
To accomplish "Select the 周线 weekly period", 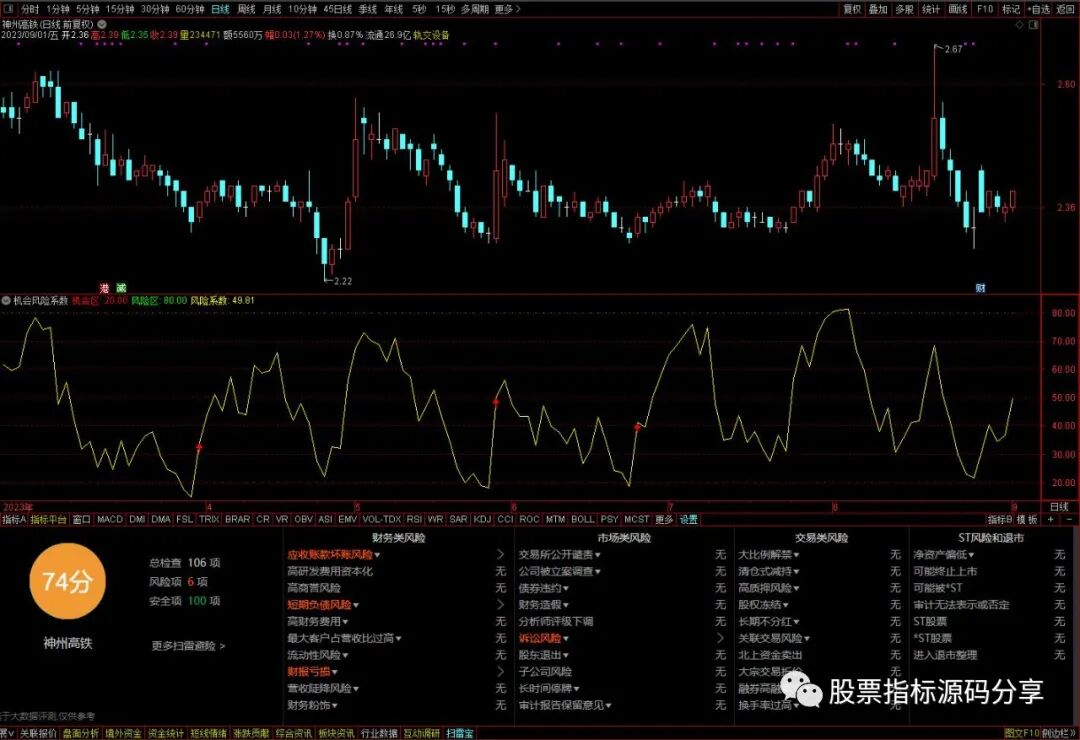I will (247, 9).
